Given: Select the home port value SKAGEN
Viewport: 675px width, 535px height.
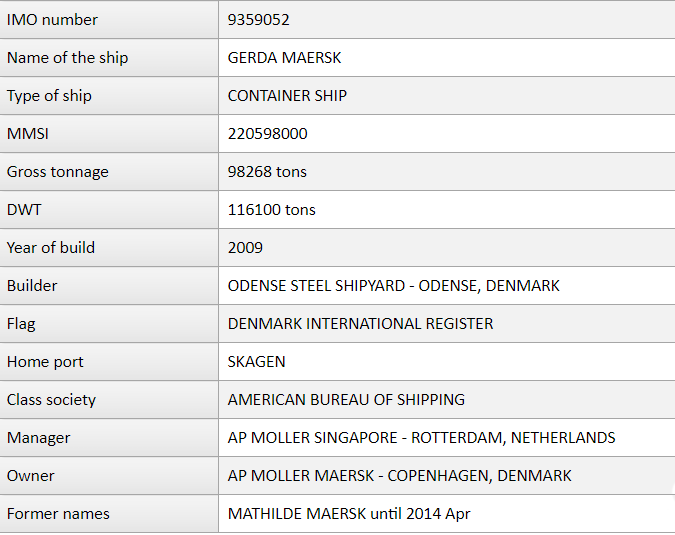Looking at the screenshot, I should click(x=257, y=362).
